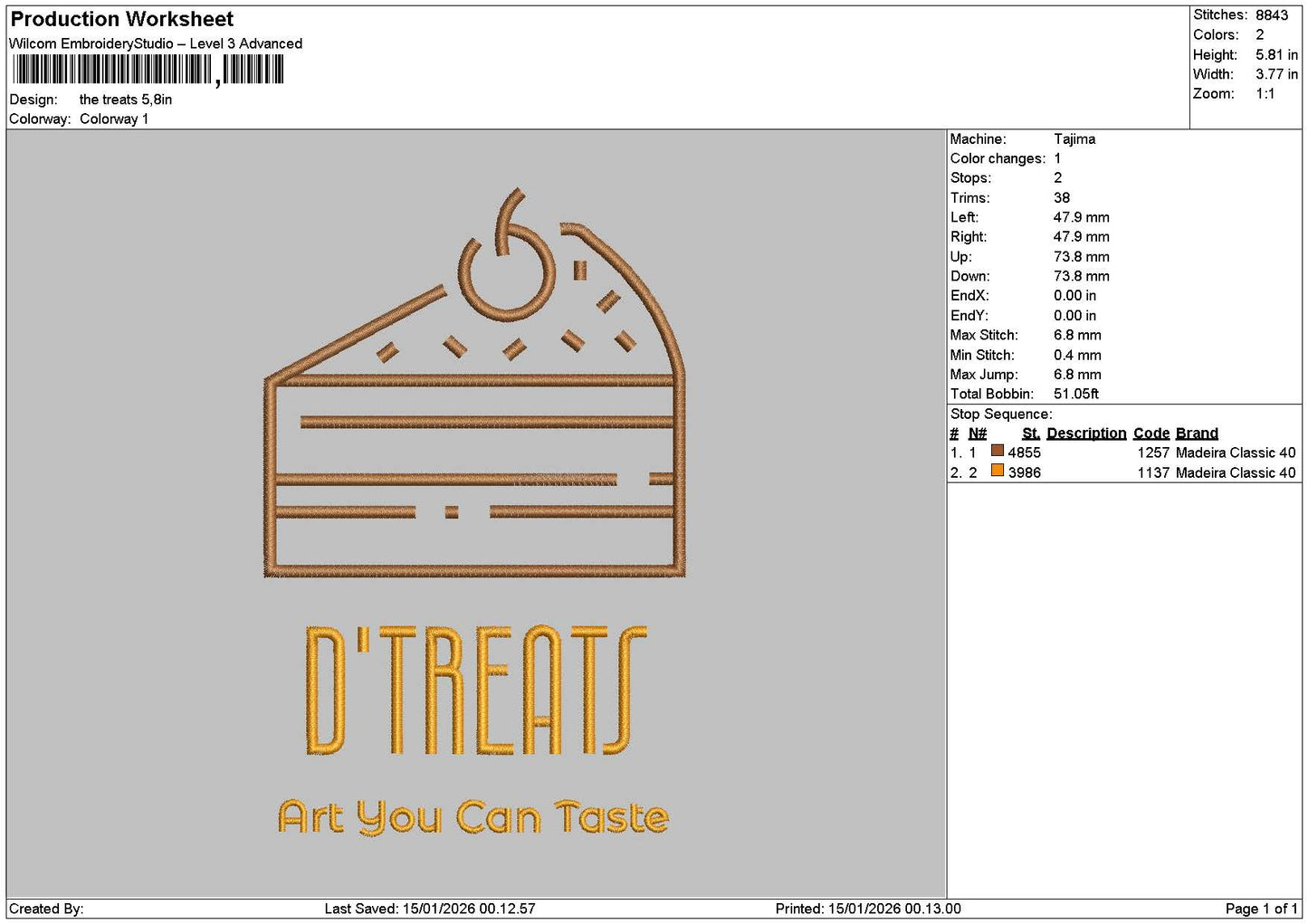The width and height of the screenshot is (1308, 924).
Task: Click the 'Page 1 of 1' text
Action: pos(1261,909)
